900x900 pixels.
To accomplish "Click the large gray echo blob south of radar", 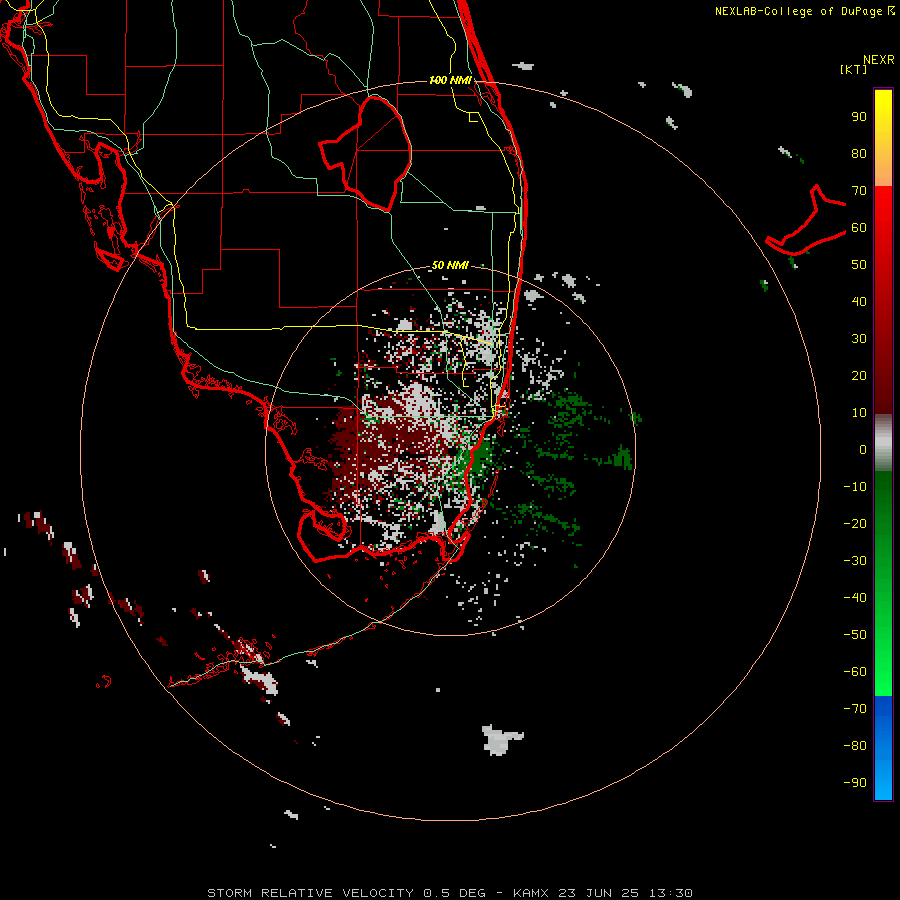I will [501, 740].
